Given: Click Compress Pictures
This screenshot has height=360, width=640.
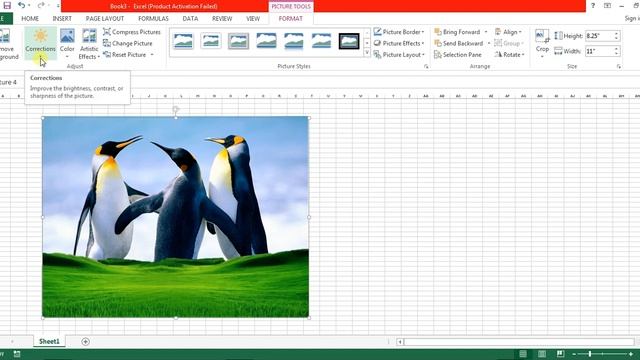Looking at the screenshot, I should click(132, 32).
